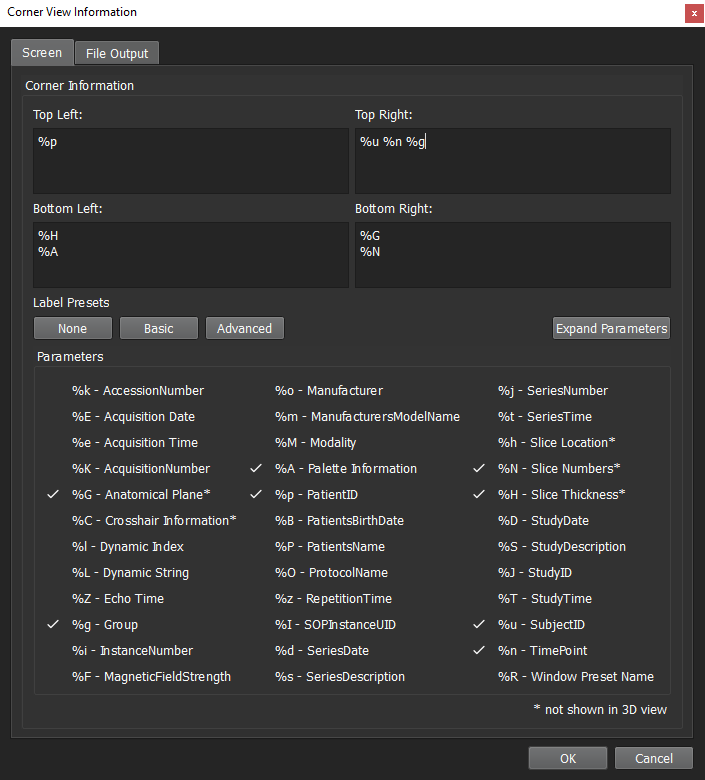Apply the Advanced label preset
The height and width of the screenshot is (780, 705).
point(244,328)
